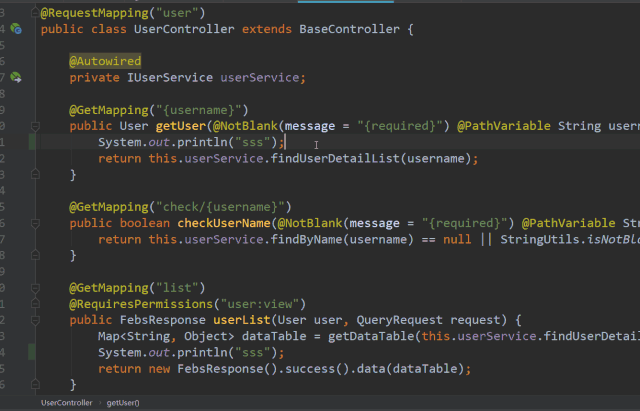Click the checkUserName method name
Image resolution: width=640 pixels, height=411 pixels.
coord(224,223)
